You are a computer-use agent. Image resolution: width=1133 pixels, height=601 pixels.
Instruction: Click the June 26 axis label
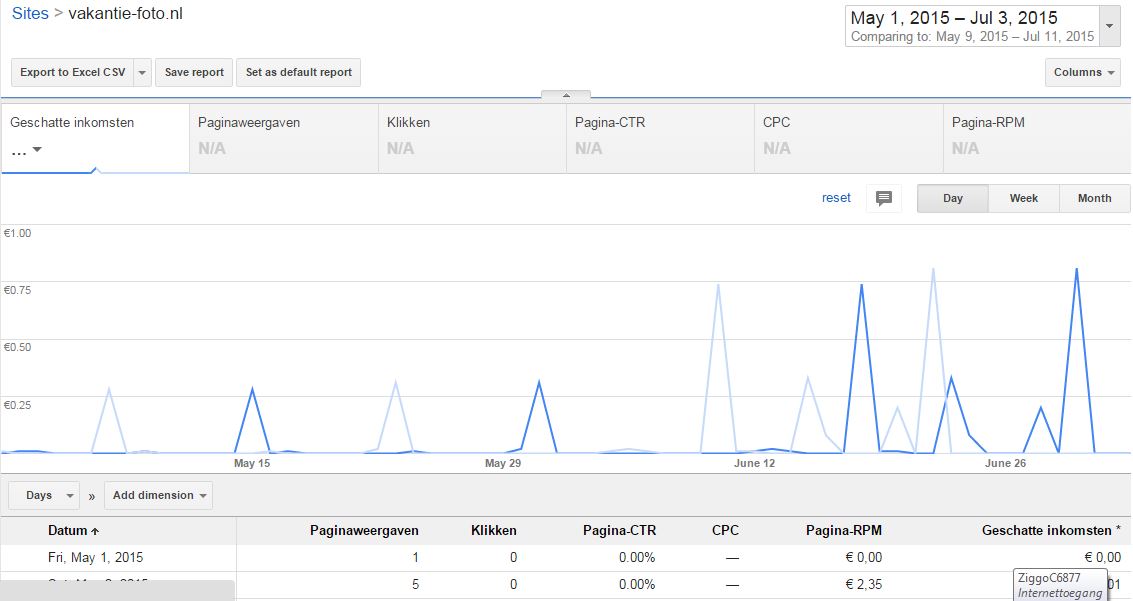coord(1005,463)
